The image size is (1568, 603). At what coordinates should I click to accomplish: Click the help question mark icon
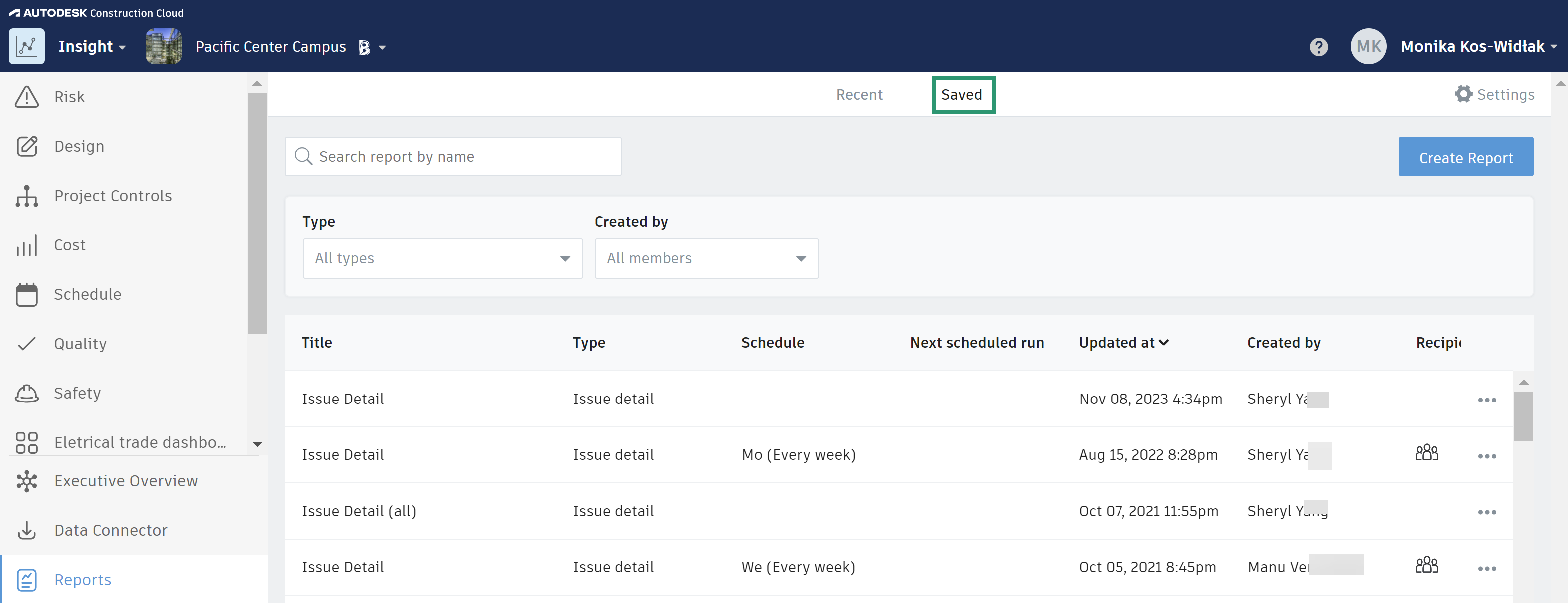pos(1318,47)
